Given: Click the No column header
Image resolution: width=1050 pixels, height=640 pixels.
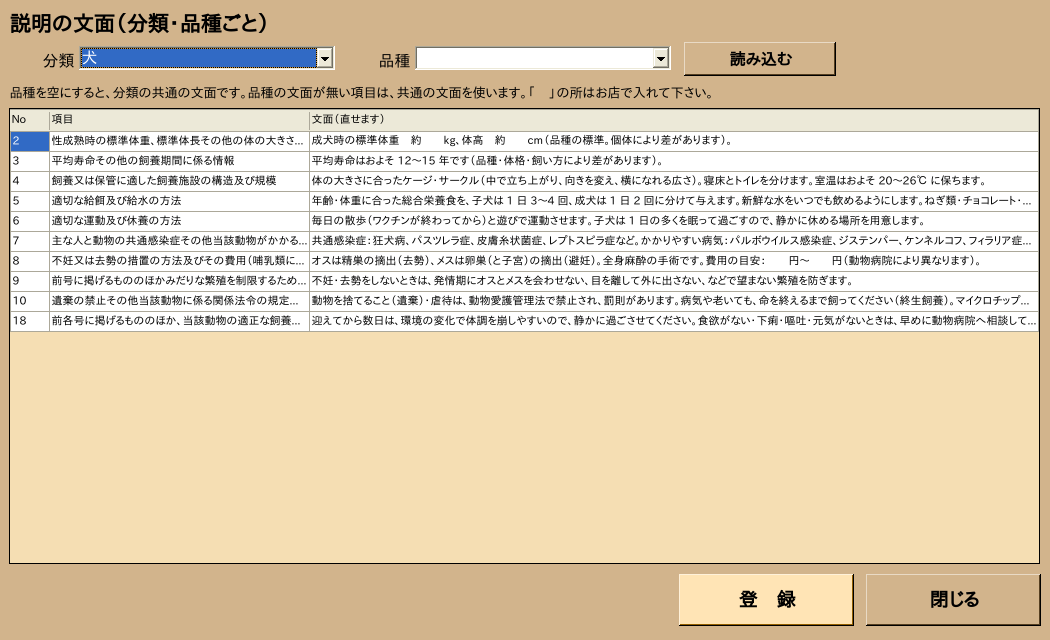Looking at the screenshot, I should 29,120.
